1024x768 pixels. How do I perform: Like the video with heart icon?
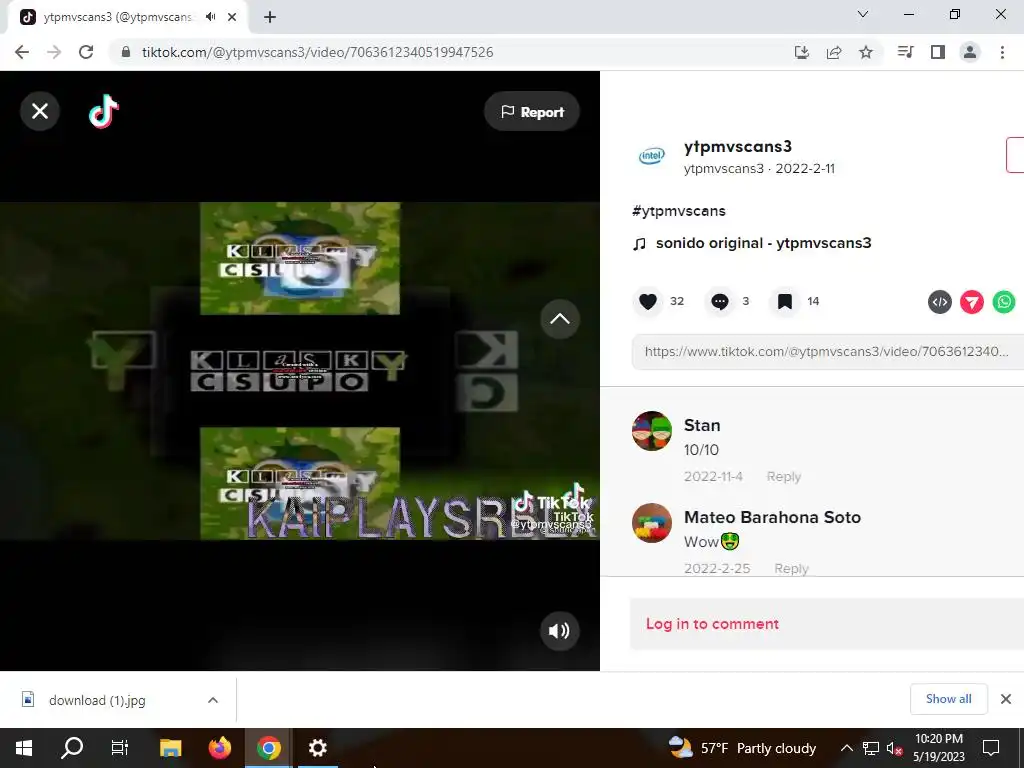(648, 301)
